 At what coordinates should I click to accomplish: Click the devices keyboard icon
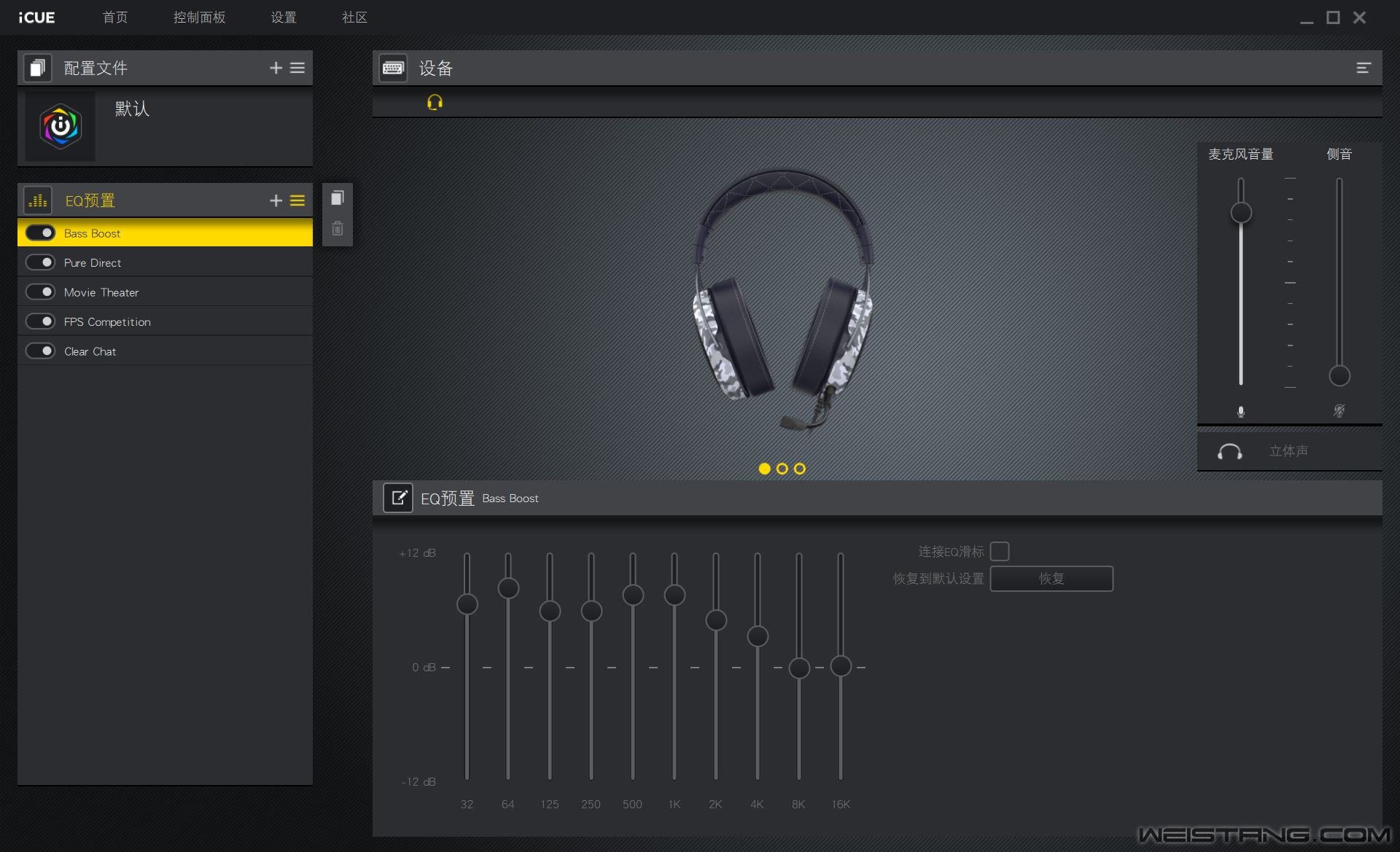click(393, 68)
